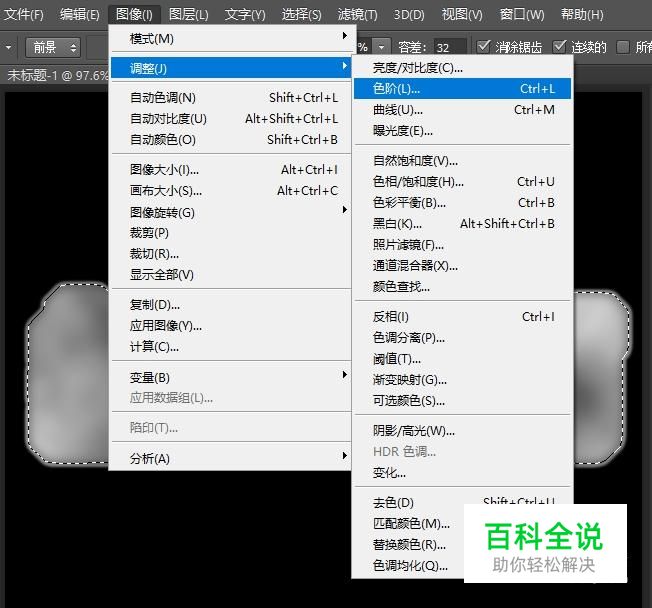This screenshot has height=608, width=652.
Task: Click the 图像(I) menu bar item
Action: 134,15
